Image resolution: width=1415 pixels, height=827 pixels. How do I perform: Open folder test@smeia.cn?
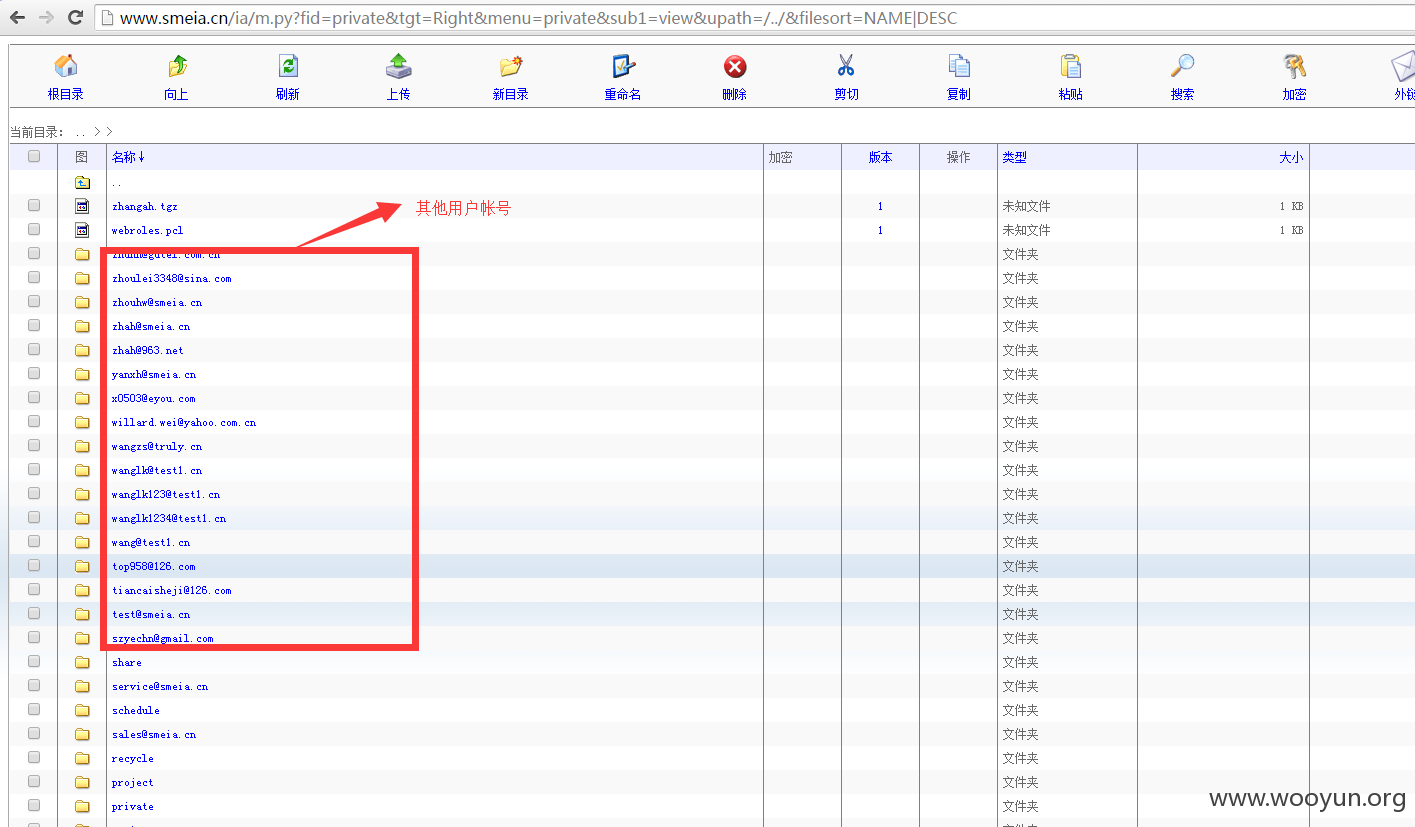coord(151,614)
